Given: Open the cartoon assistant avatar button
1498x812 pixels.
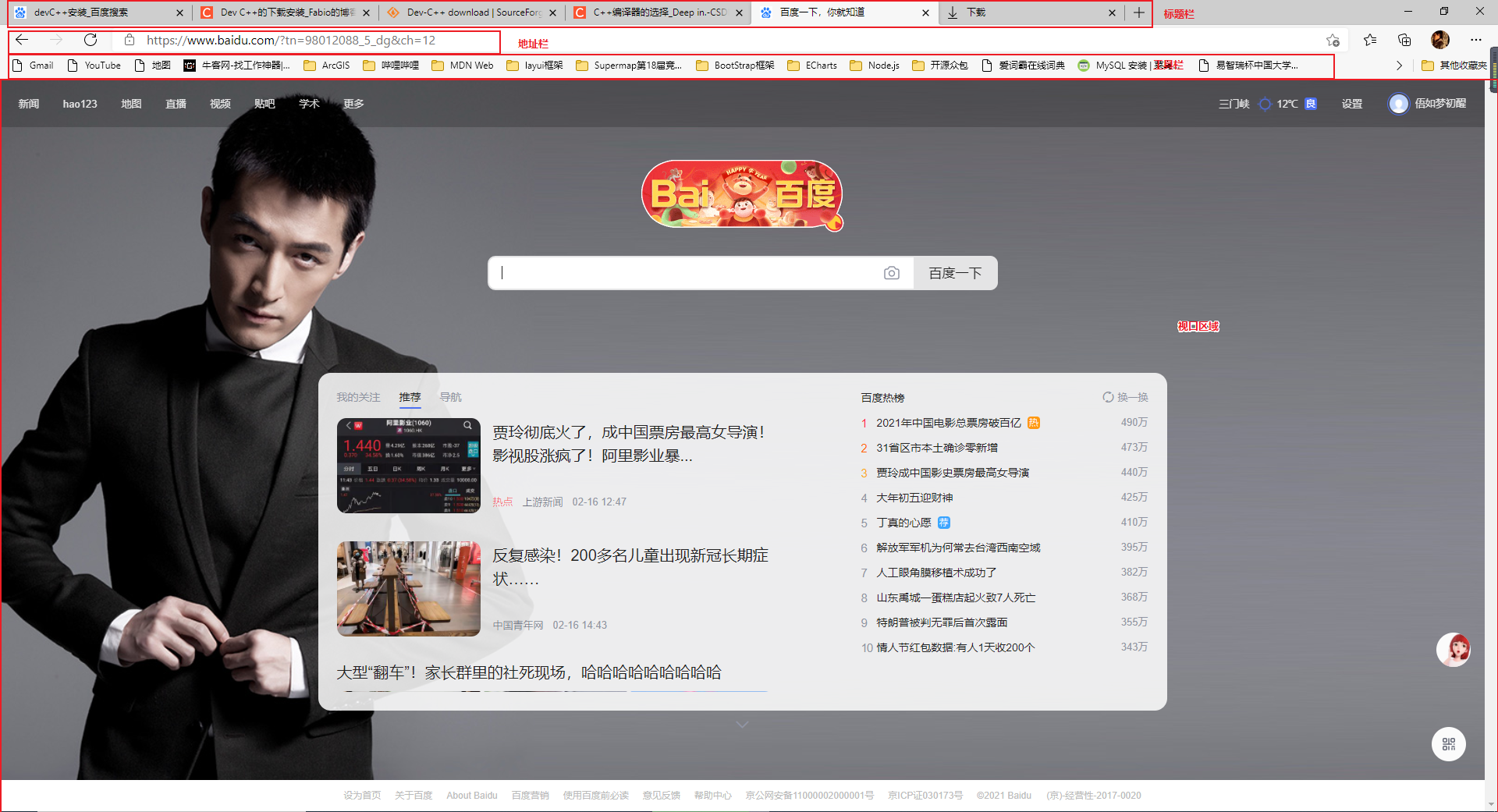Looking at the screenshot, I should (x=1454, y=650).
